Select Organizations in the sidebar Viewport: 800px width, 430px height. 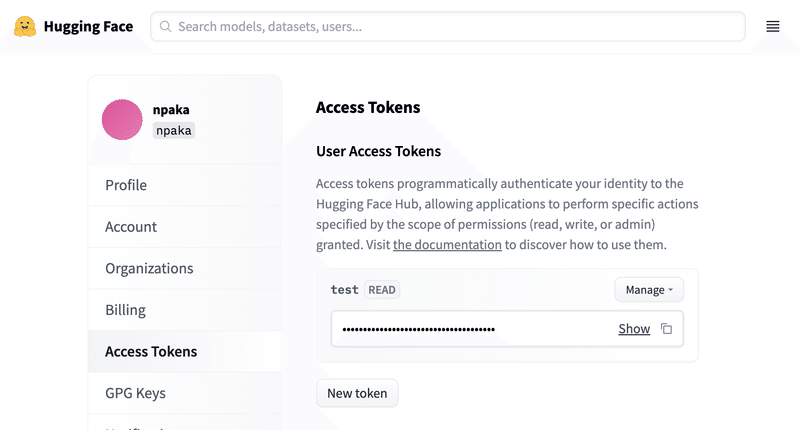(x=185, y=268)
